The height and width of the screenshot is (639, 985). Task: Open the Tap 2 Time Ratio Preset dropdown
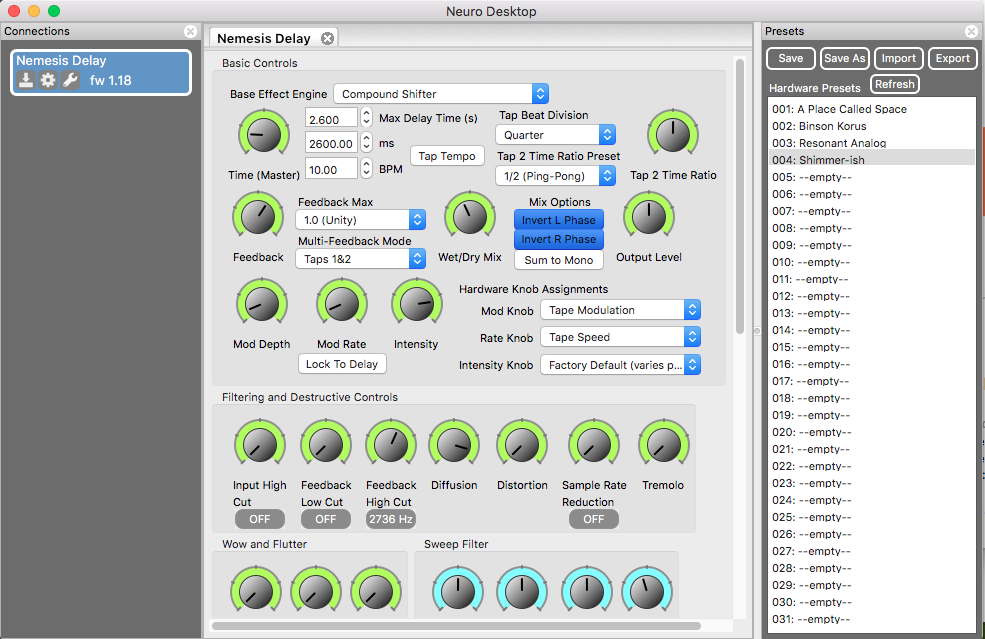tap(555, 176)
